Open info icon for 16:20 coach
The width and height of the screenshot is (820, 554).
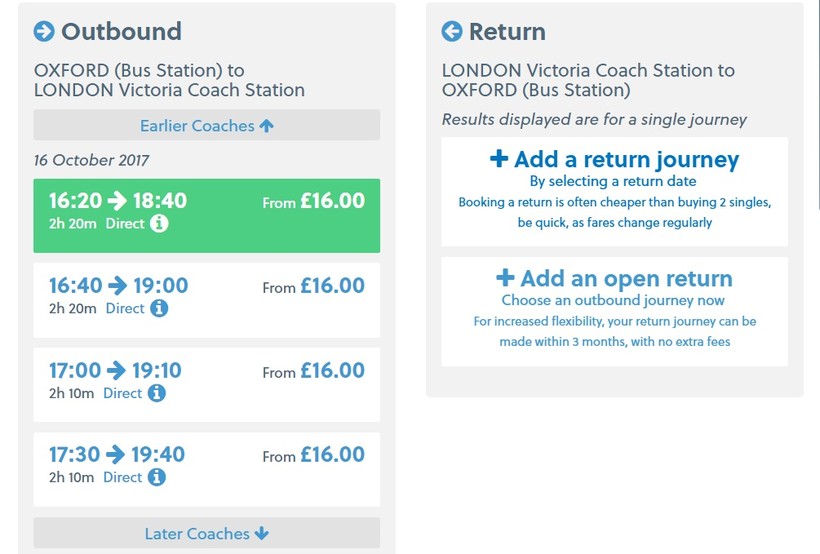159,224
